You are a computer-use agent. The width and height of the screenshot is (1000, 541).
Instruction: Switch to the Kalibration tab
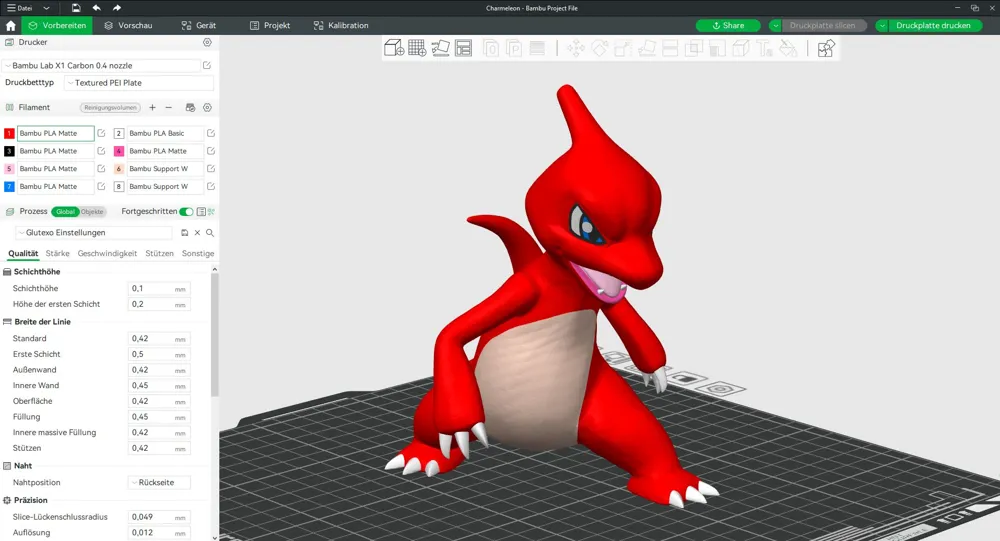(341, 26)
